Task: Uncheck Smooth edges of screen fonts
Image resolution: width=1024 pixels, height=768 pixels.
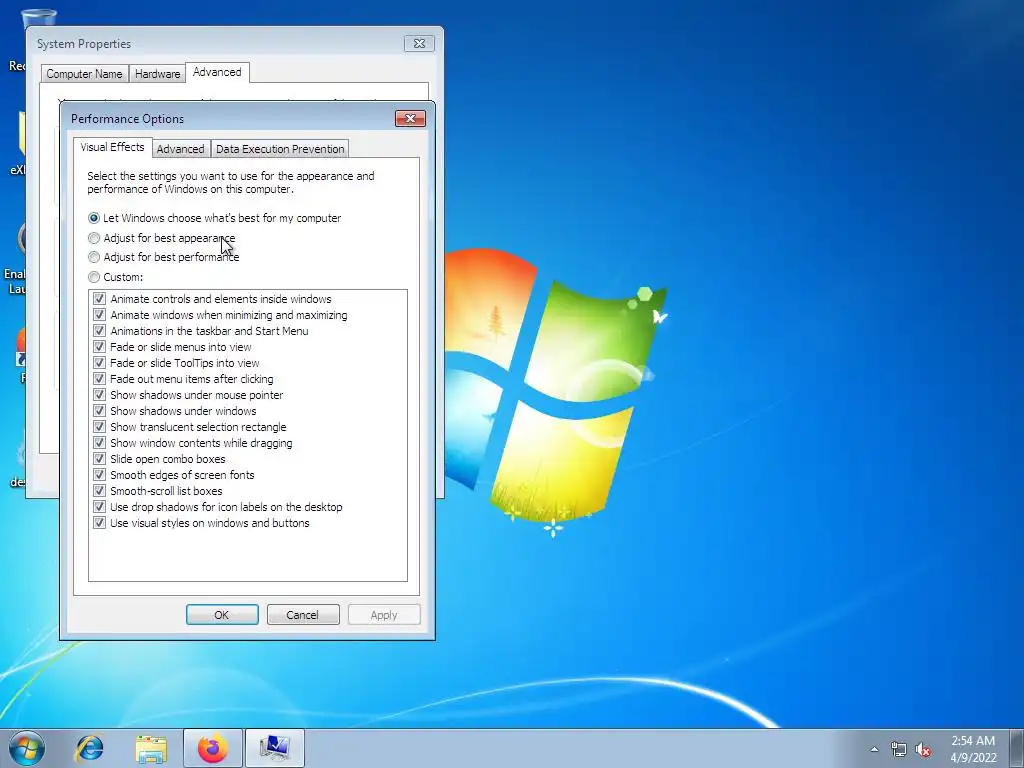Action: point(99,475)
